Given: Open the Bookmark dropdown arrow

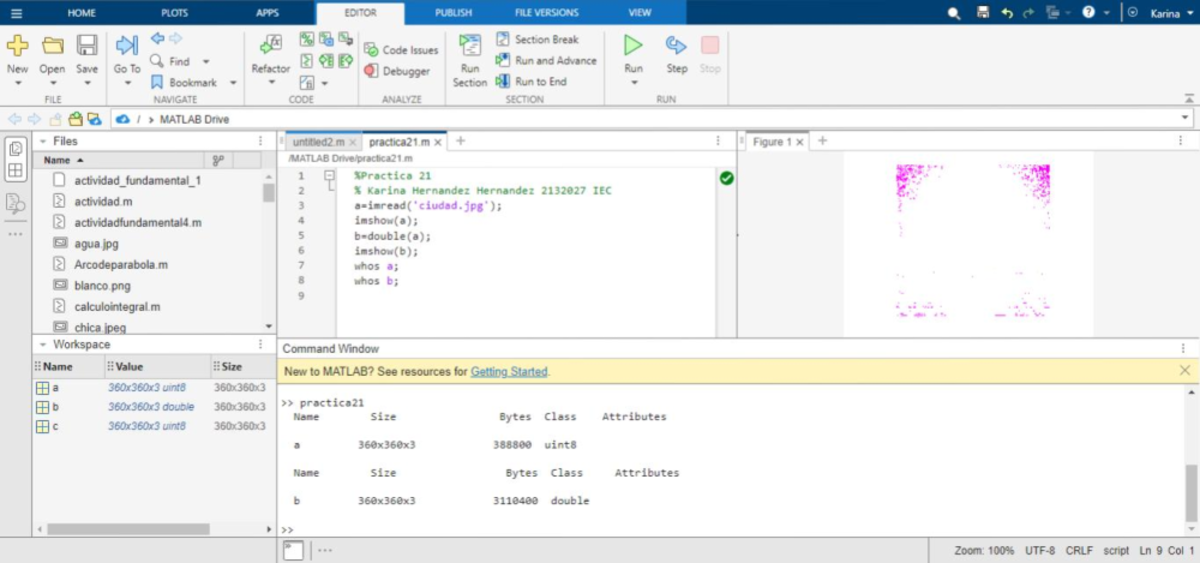Looking at the screenshot, I should coord(233,83).
